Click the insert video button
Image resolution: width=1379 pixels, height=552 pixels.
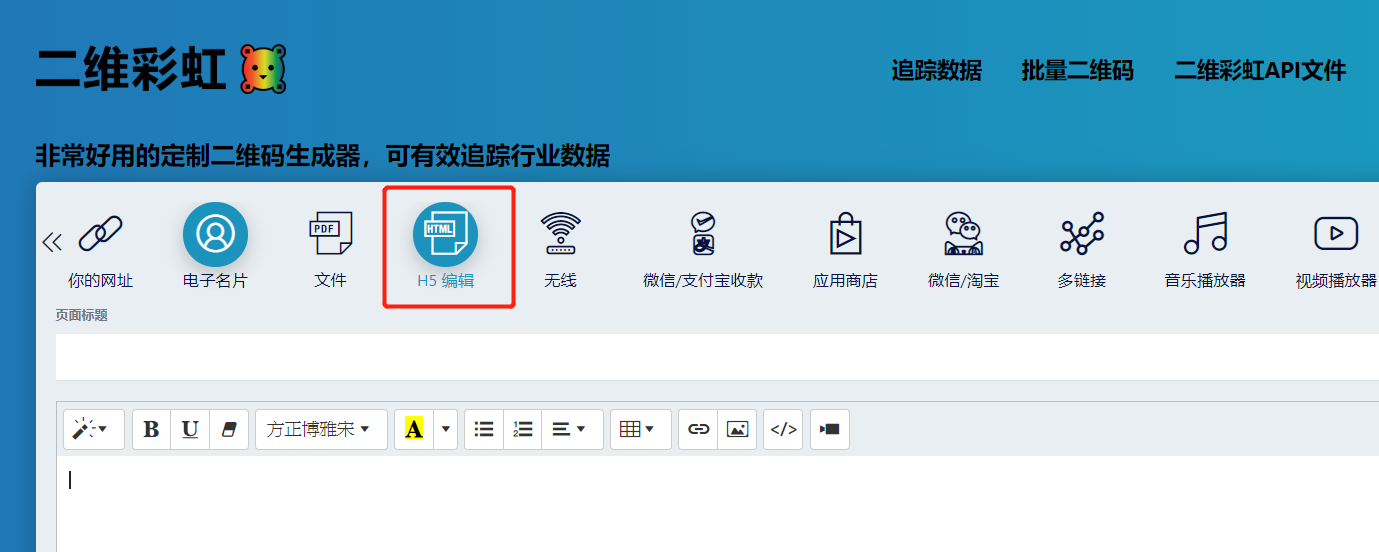coord(830,429)
